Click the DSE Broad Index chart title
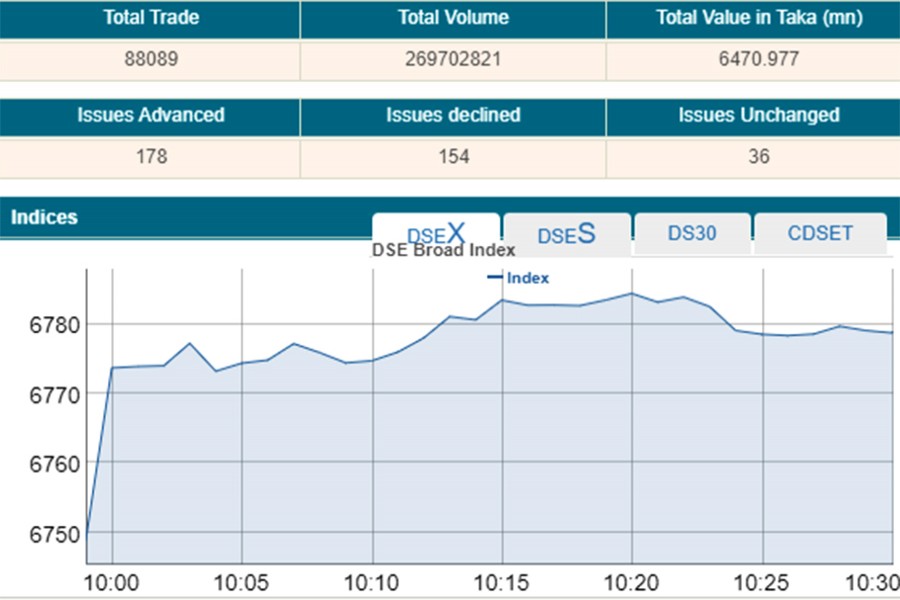Screen dimensions: 900x600 pyautogui.click(x=444, y=250)
